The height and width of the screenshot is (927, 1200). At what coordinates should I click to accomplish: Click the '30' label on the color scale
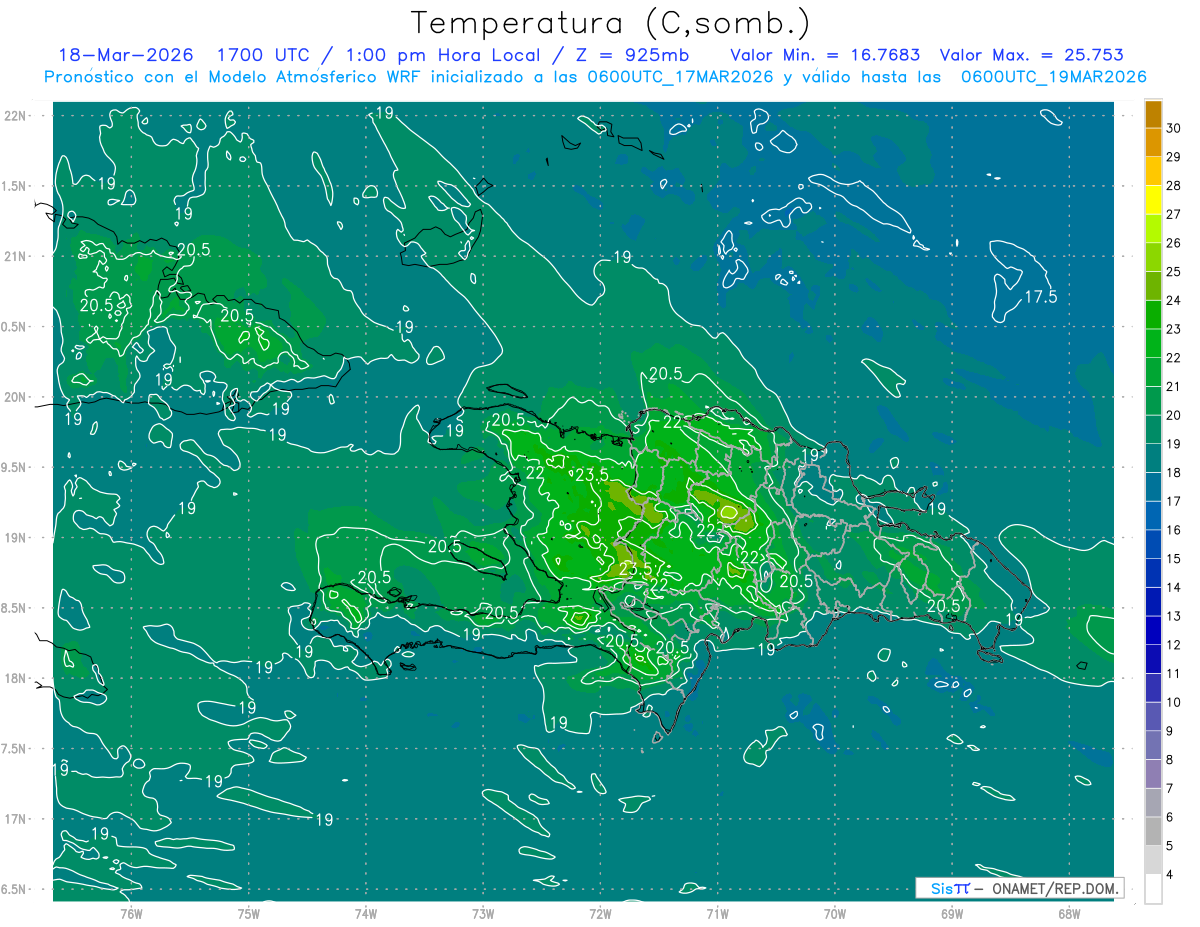1174,128
